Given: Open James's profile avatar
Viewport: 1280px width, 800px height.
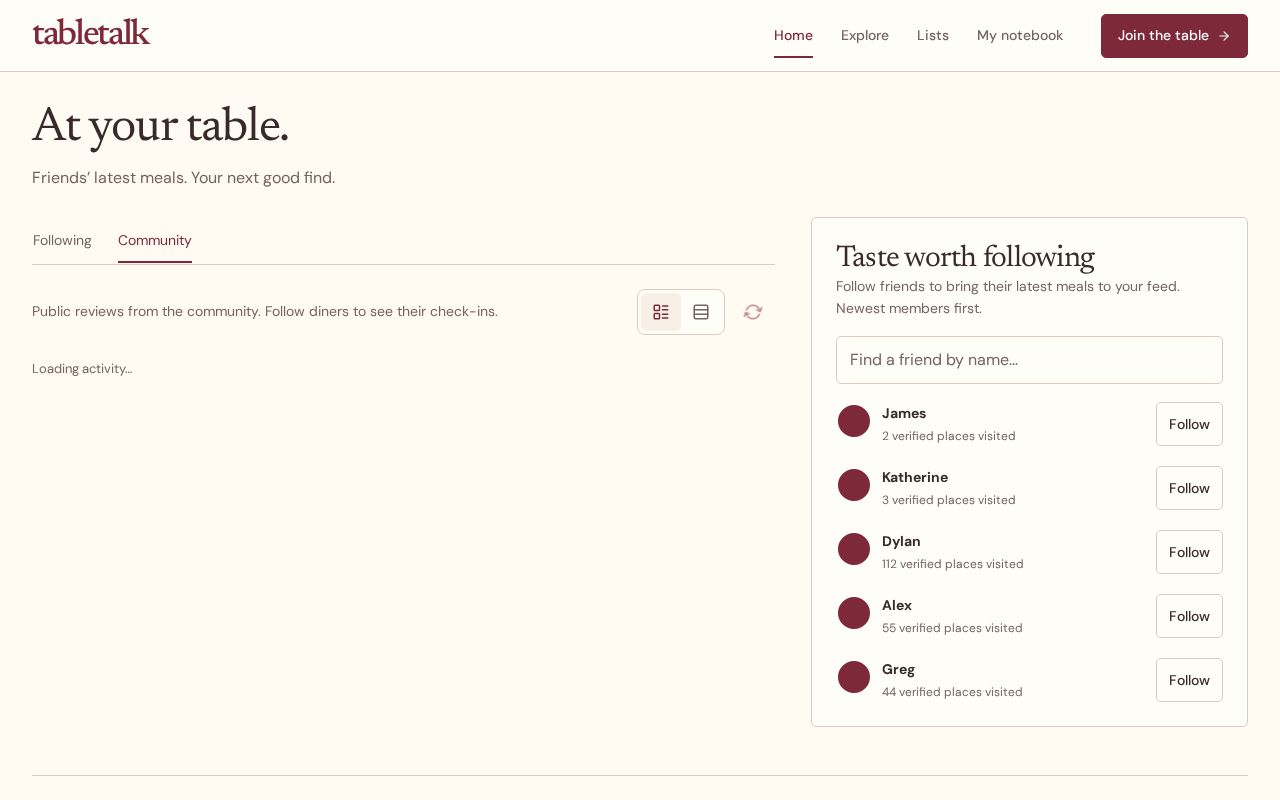Looking at the screenshot, I should click(x=854, y=421).
